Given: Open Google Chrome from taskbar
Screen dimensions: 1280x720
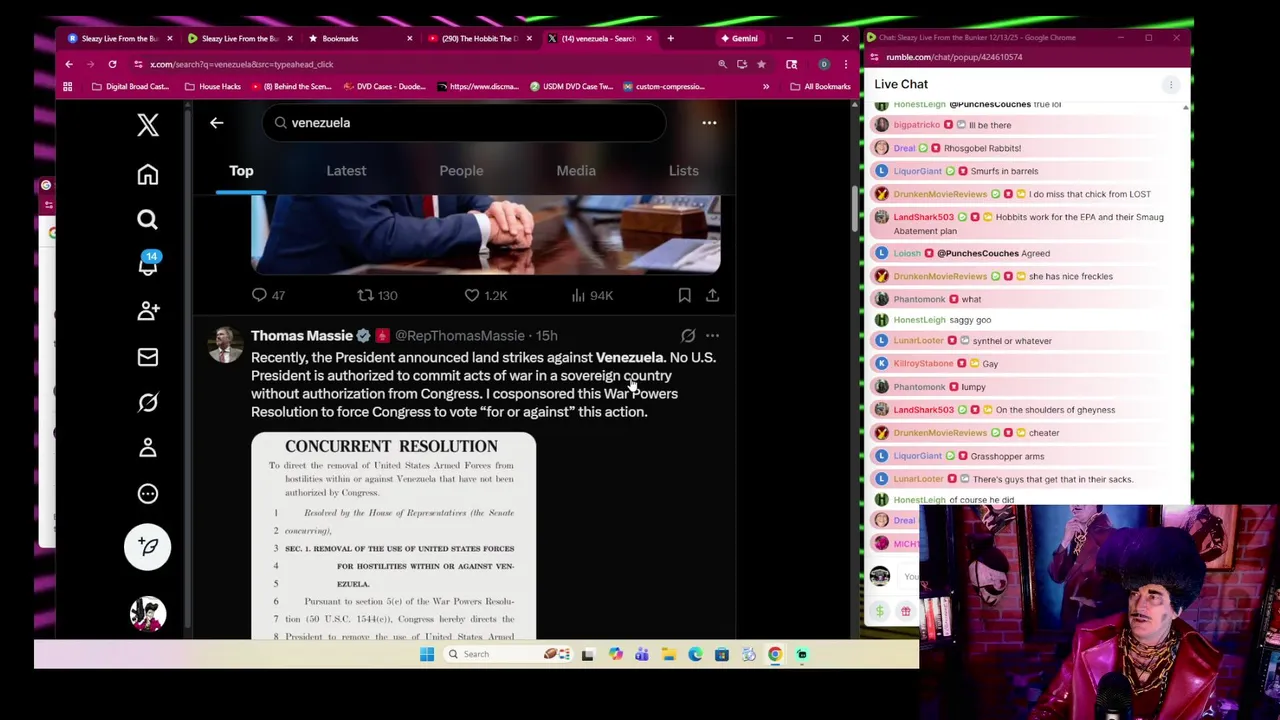Looking at the screenshot, I should pos(775,654).
